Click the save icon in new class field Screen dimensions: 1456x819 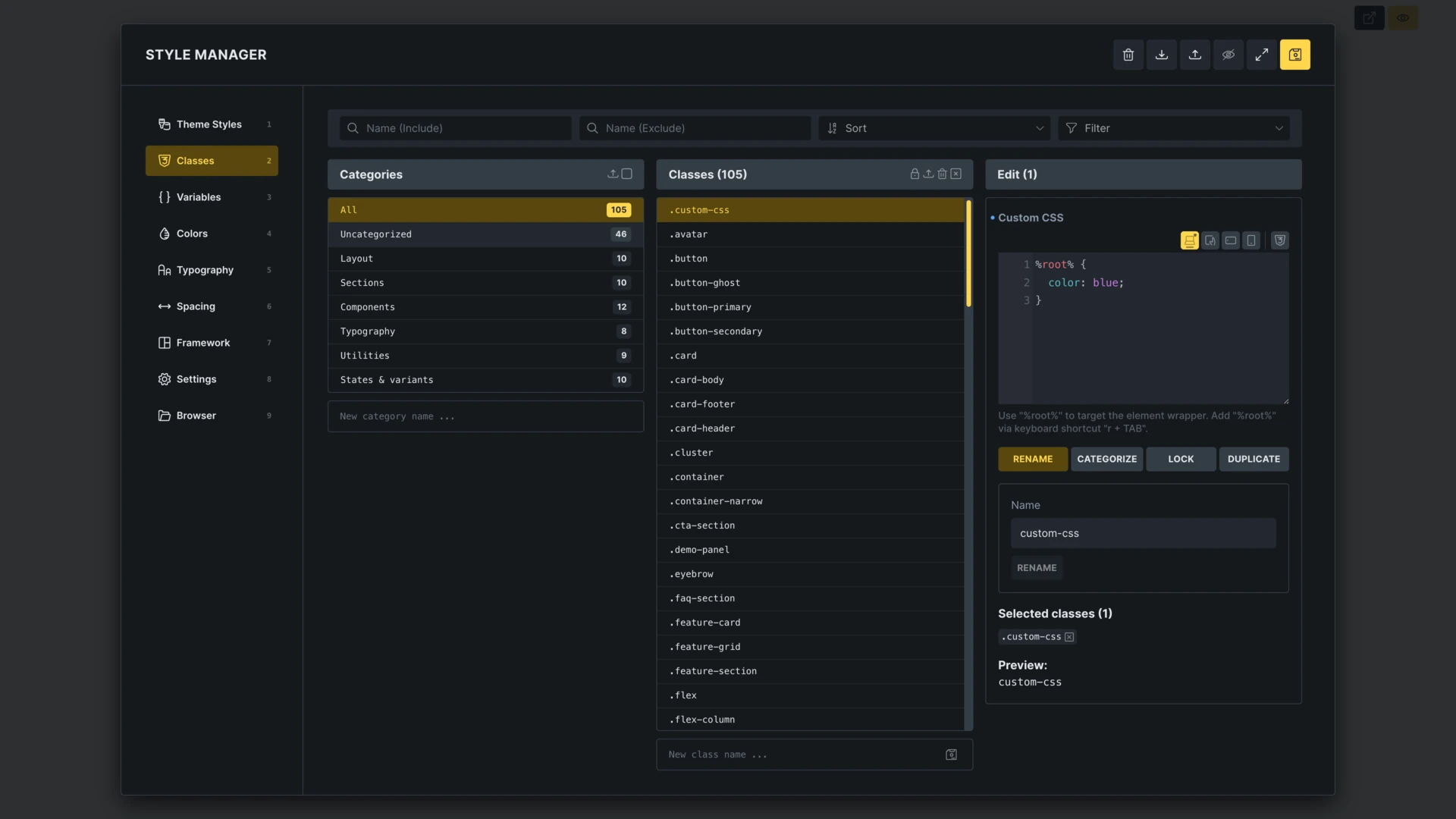(x=951, y=755)
